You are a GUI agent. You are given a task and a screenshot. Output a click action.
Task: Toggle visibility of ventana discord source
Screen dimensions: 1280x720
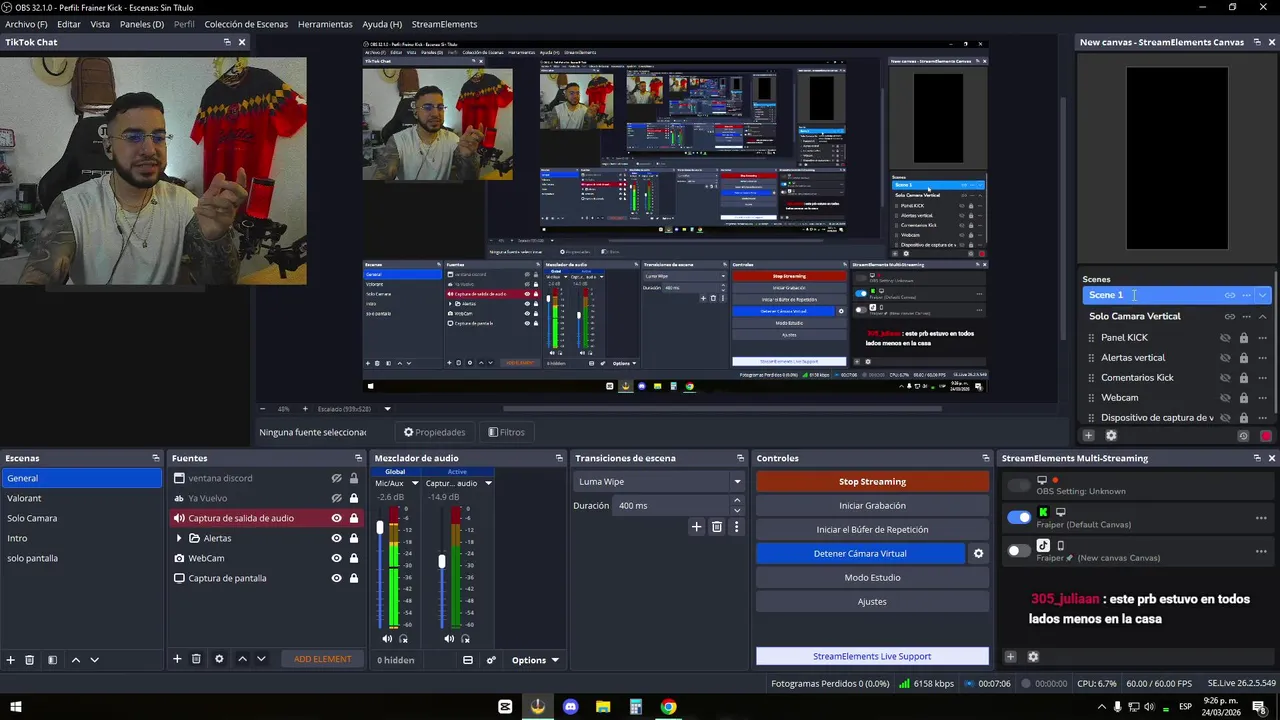tap(337, 478)
